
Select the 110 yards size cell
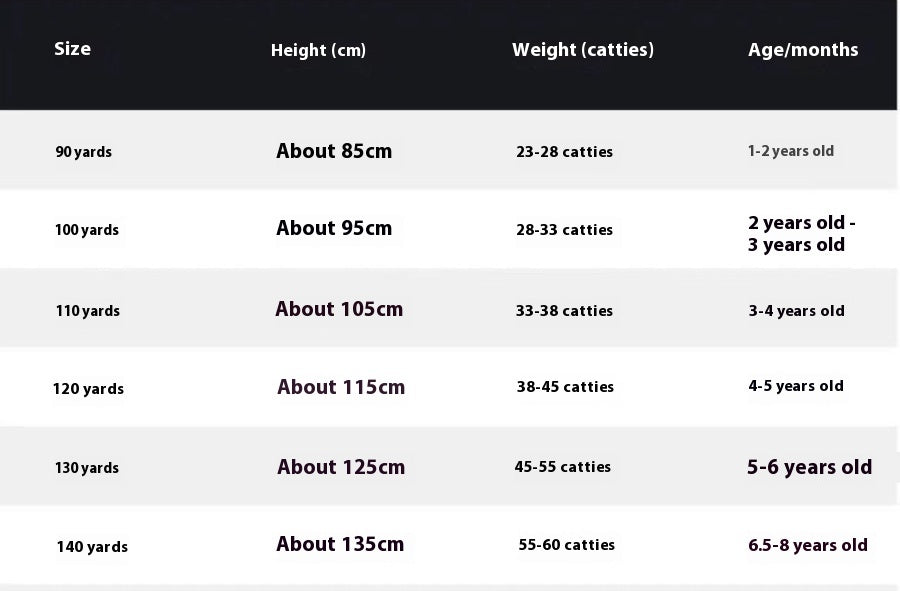click(87, 311)
